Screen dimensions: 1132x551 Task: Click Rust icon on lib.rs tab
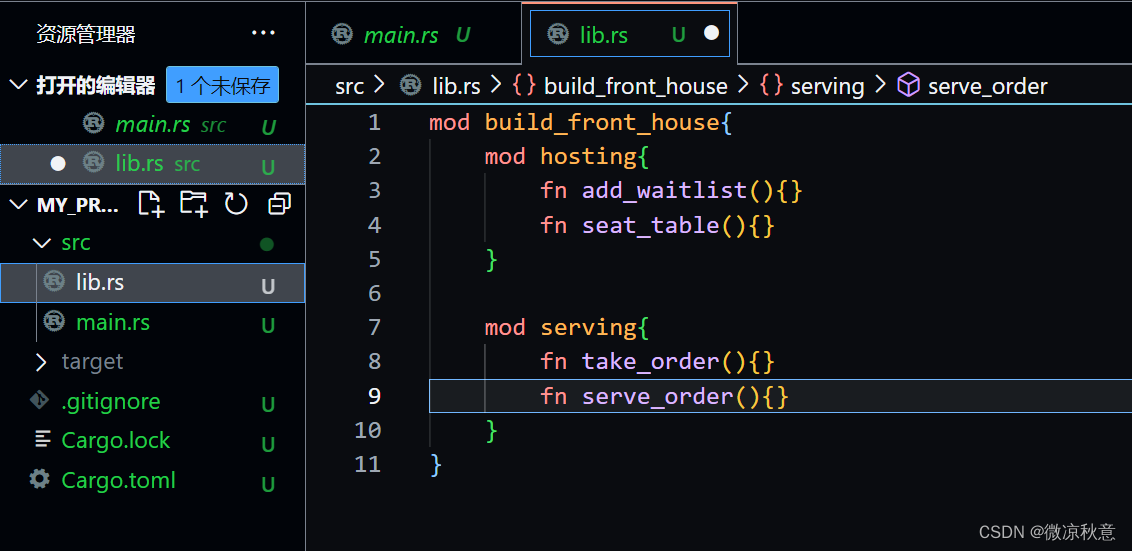pyautogui.click(x=558, y=34)
